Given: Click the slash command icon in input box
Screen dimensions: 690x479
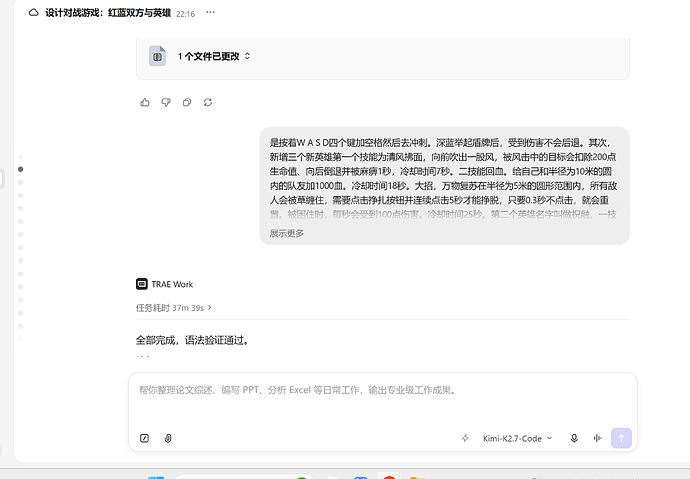Looking at the screenshot, I should (144, 438).
